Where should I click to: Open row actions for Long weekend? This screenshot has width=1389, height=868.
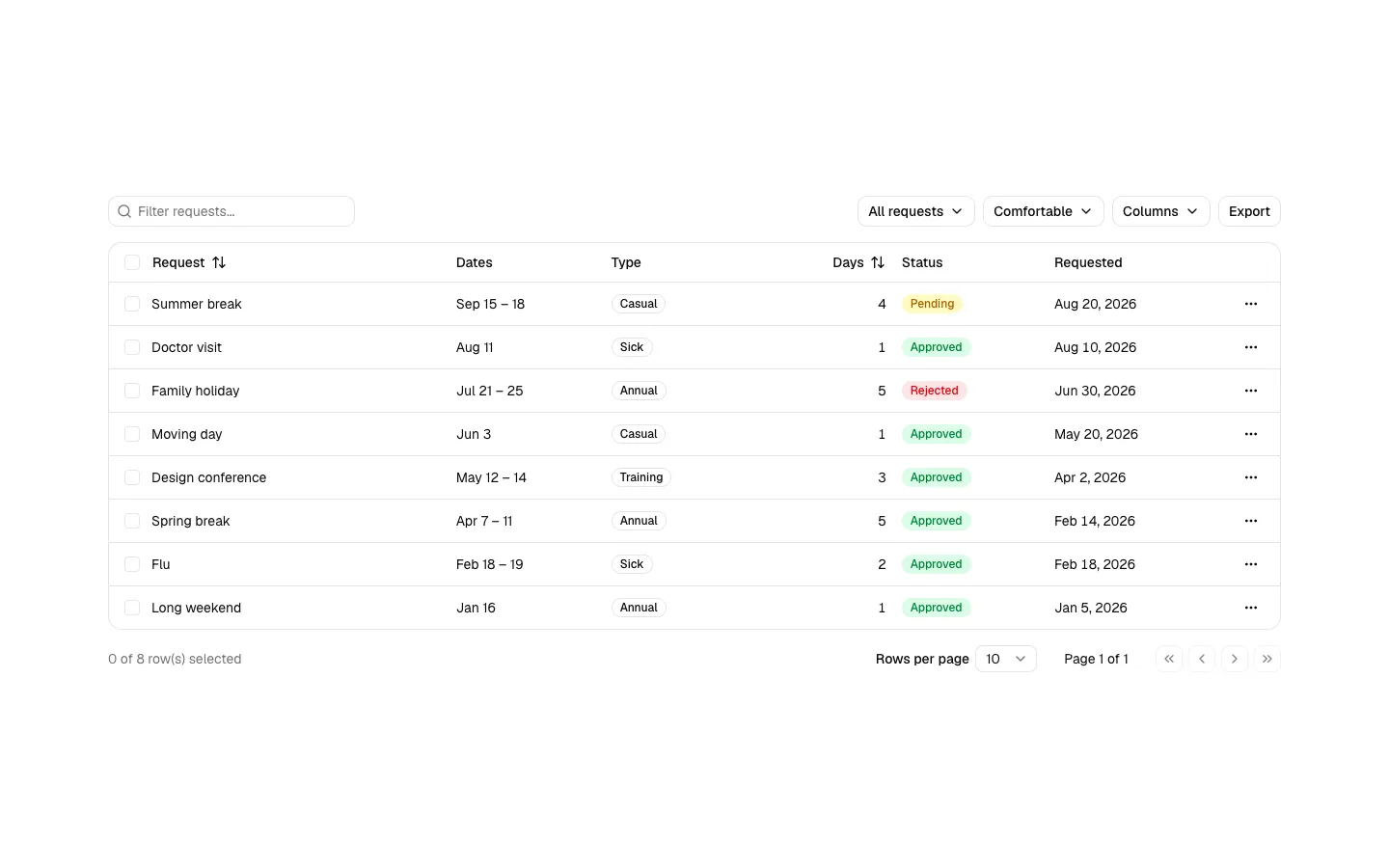pos(1251,608)
